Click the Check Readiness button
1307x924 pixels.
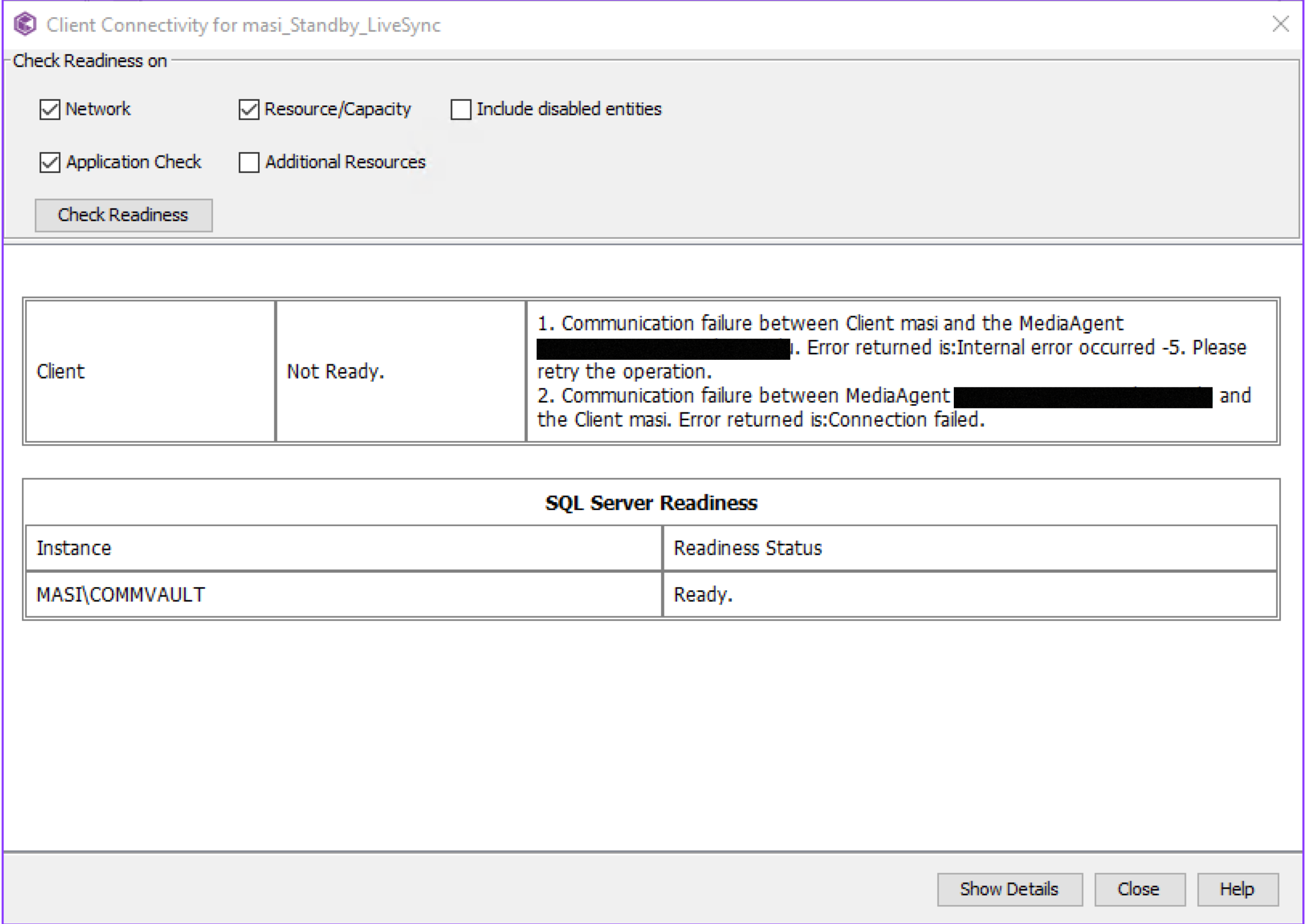tap(123, 215)
